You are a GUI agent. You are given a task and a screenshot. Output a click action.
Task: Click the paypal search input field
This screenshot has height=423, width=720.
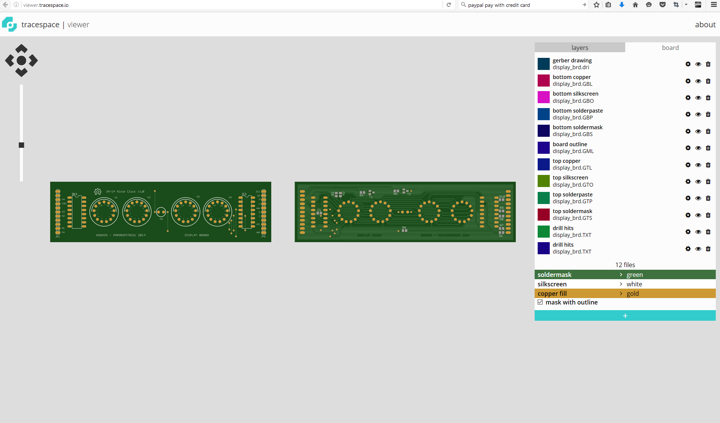tap(523, 5)
